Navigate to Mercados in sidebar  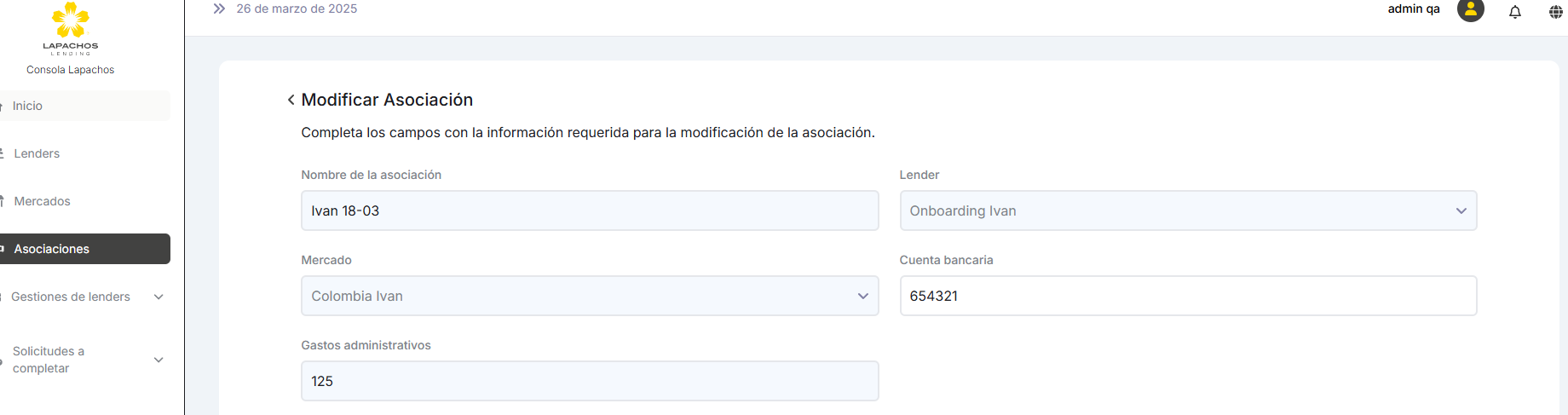[42, 201]
